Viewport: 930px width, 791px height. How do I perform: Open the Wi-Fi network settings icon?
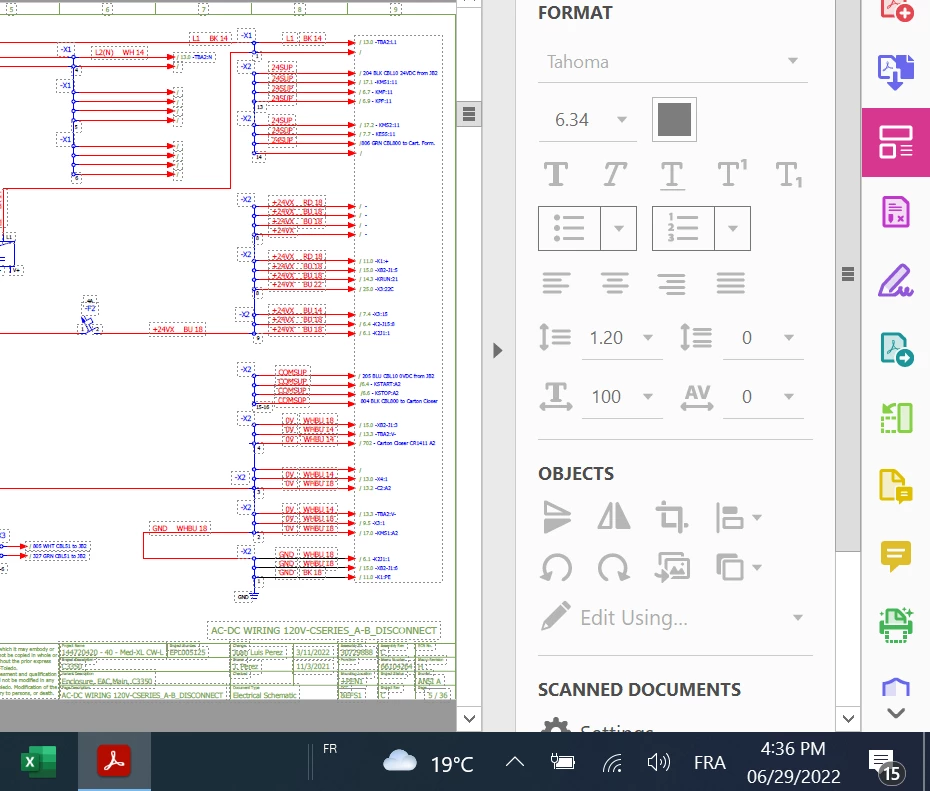613,763
